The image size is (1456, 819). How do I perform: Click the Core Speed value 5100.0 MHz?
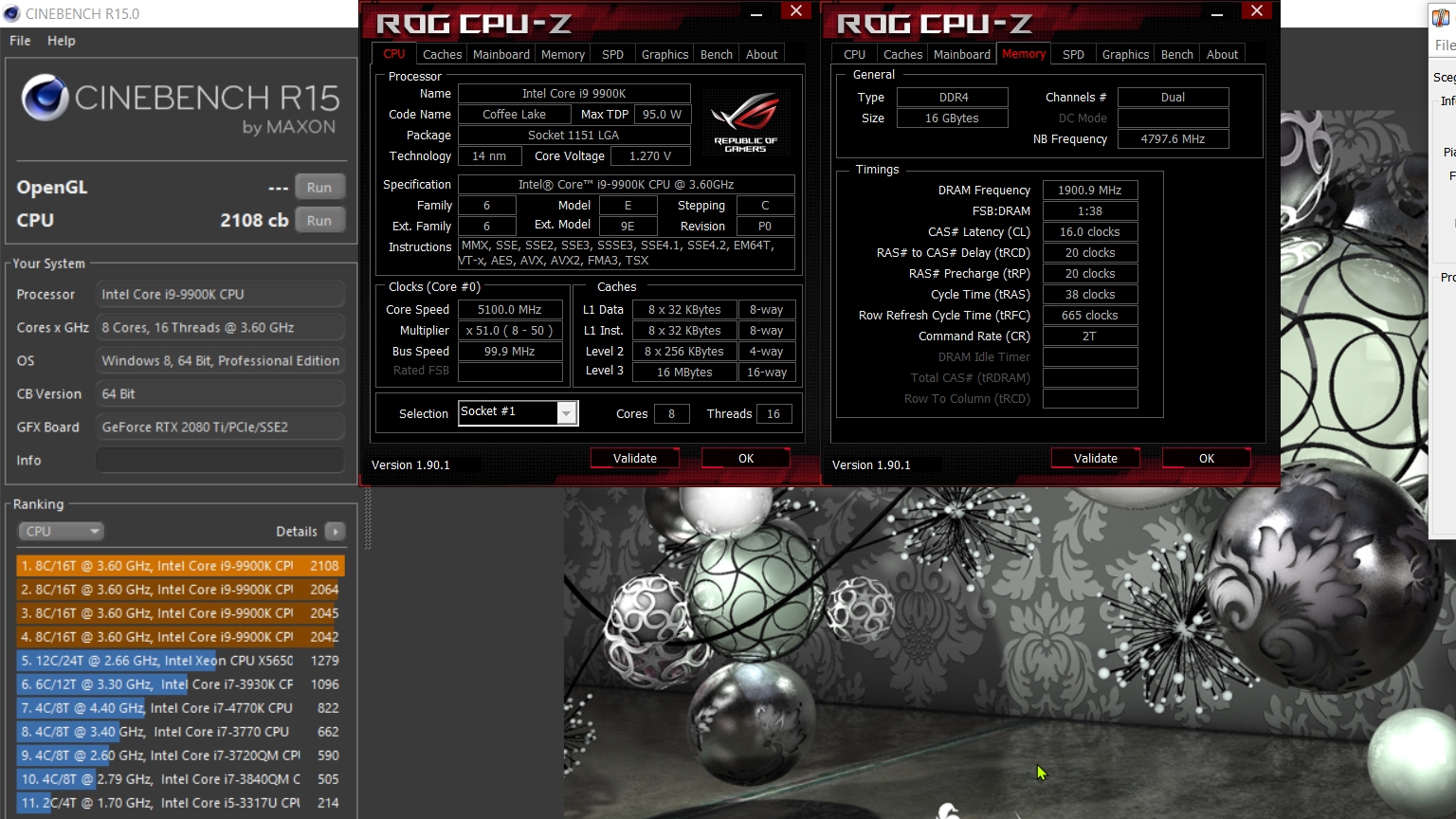click(510, 310)
